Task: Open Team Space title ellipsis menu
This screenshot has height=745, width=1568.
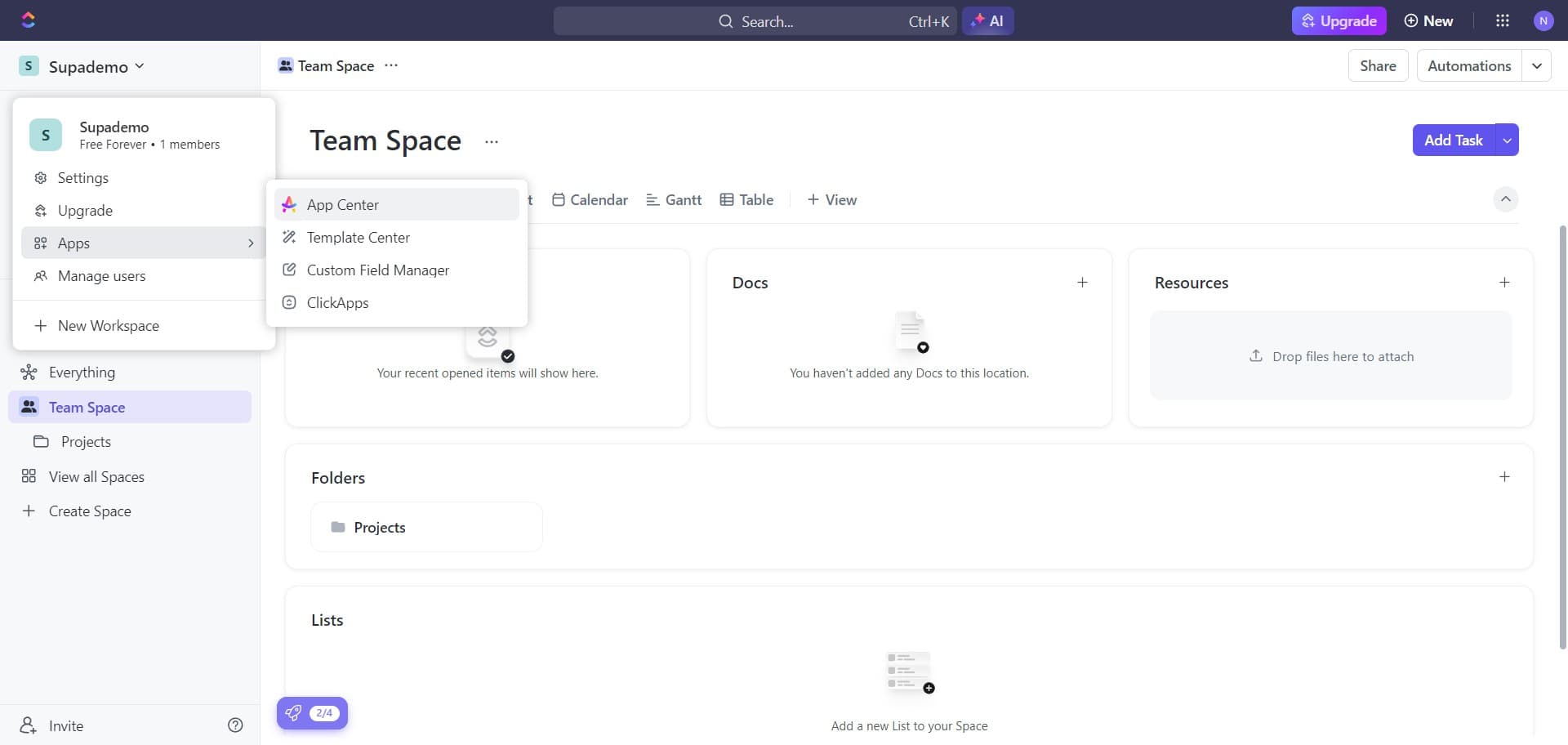Action: [x=491, y=141]
